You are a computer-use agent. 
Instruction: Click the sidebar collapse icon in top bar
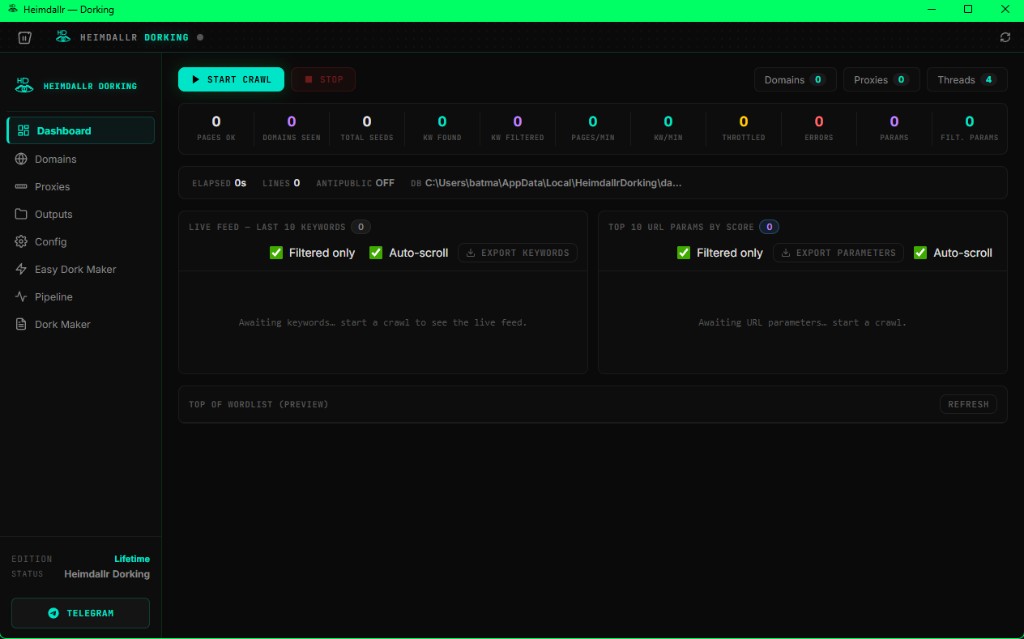24,37
